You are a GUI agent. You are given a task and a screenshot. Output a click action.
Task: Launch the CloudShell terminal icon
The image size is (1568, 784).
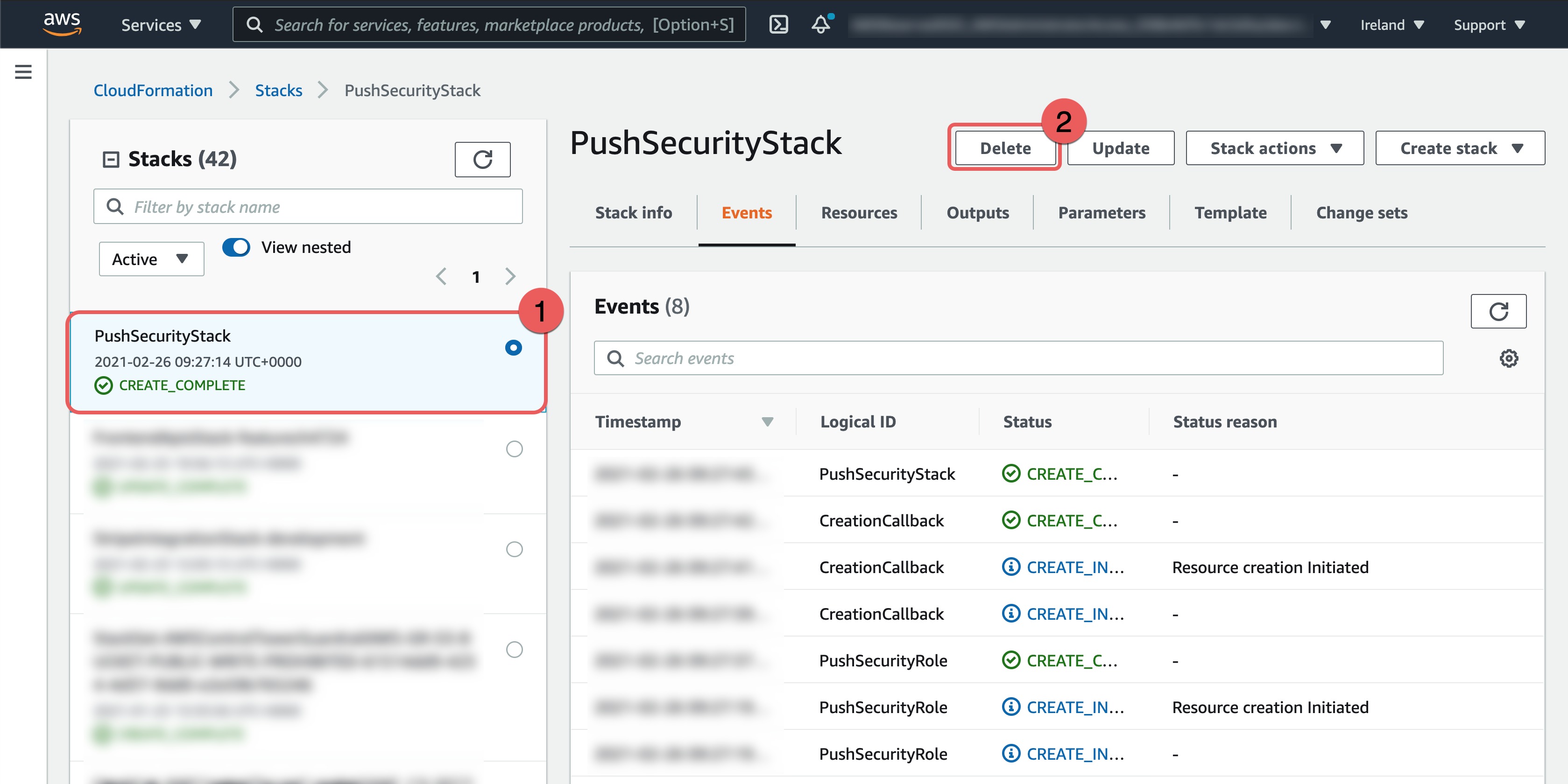point(778,24)
